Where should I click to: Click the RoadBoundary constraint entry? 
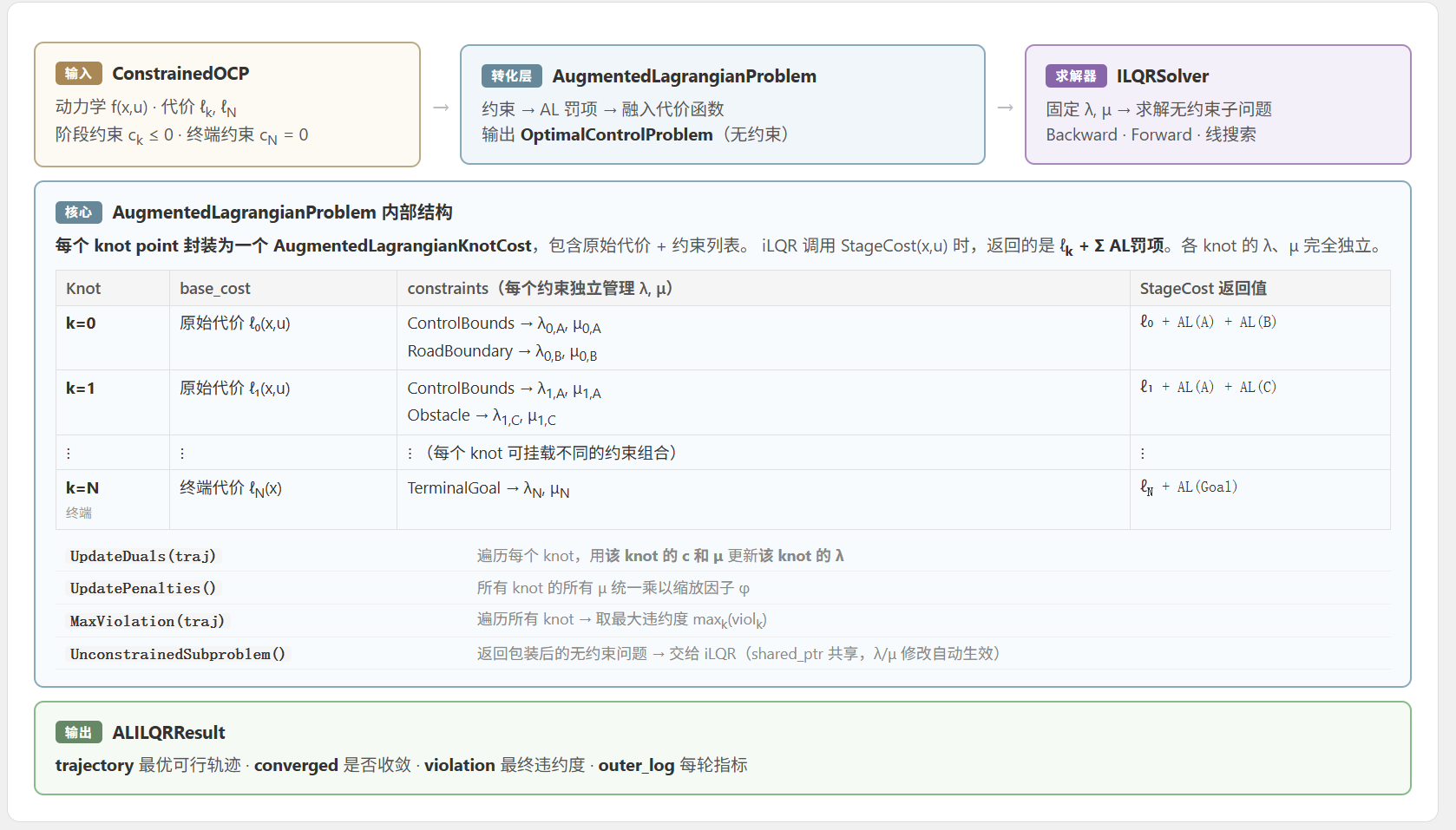[502, 352]
